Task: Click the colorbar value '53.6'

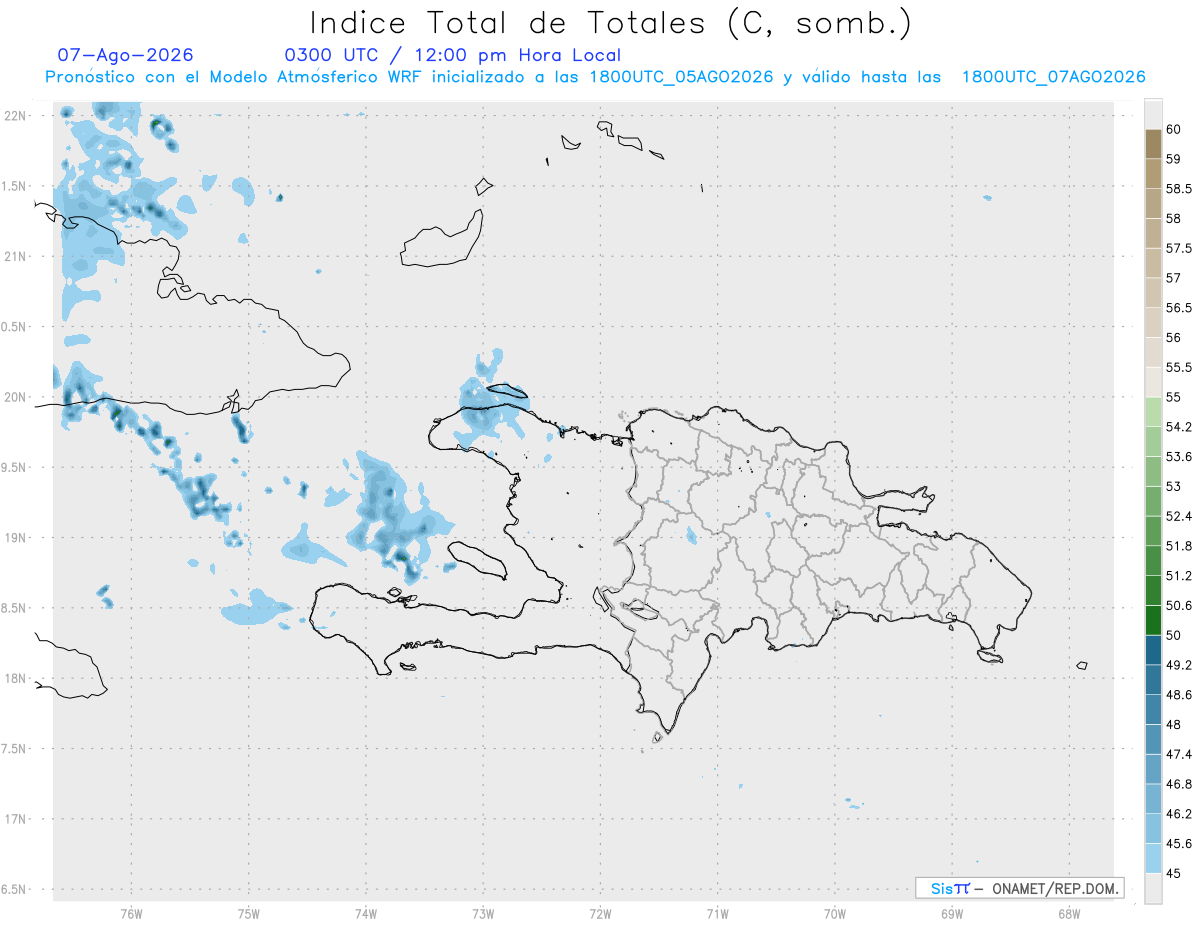Action: click(x=1178, y=457)
